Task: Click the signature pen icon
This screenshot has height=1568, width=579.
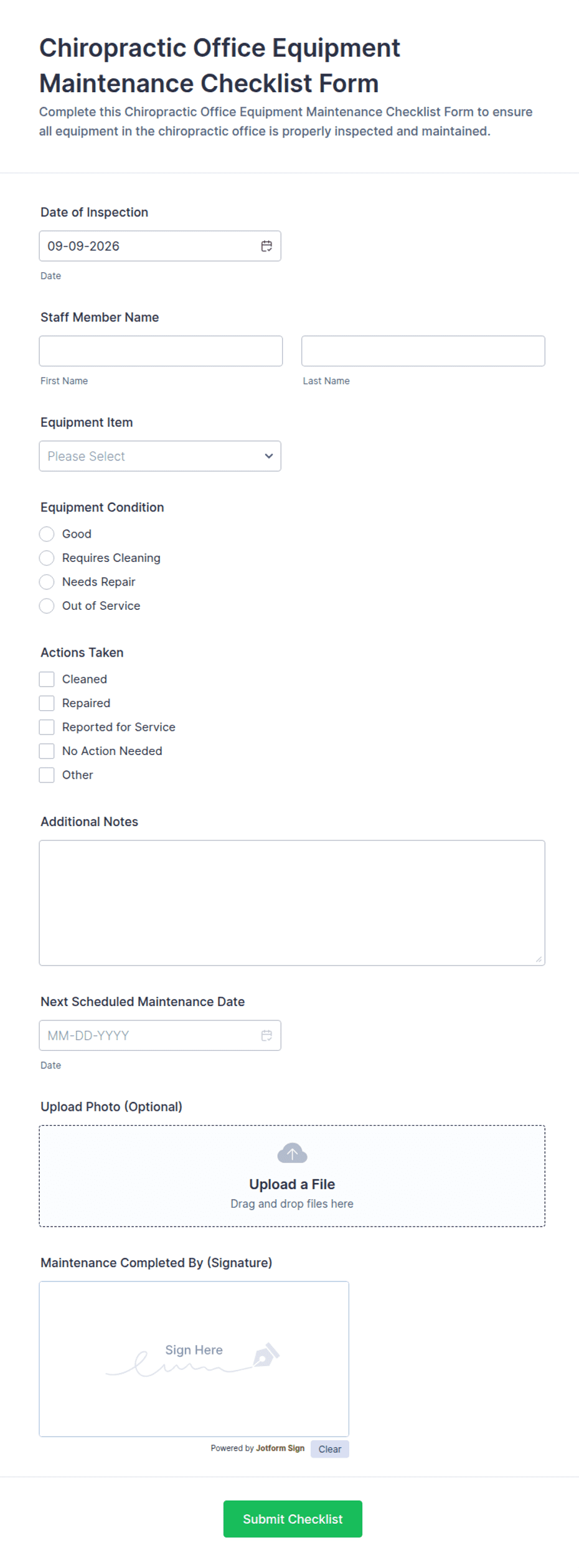Action: [x=266, y=1354]
